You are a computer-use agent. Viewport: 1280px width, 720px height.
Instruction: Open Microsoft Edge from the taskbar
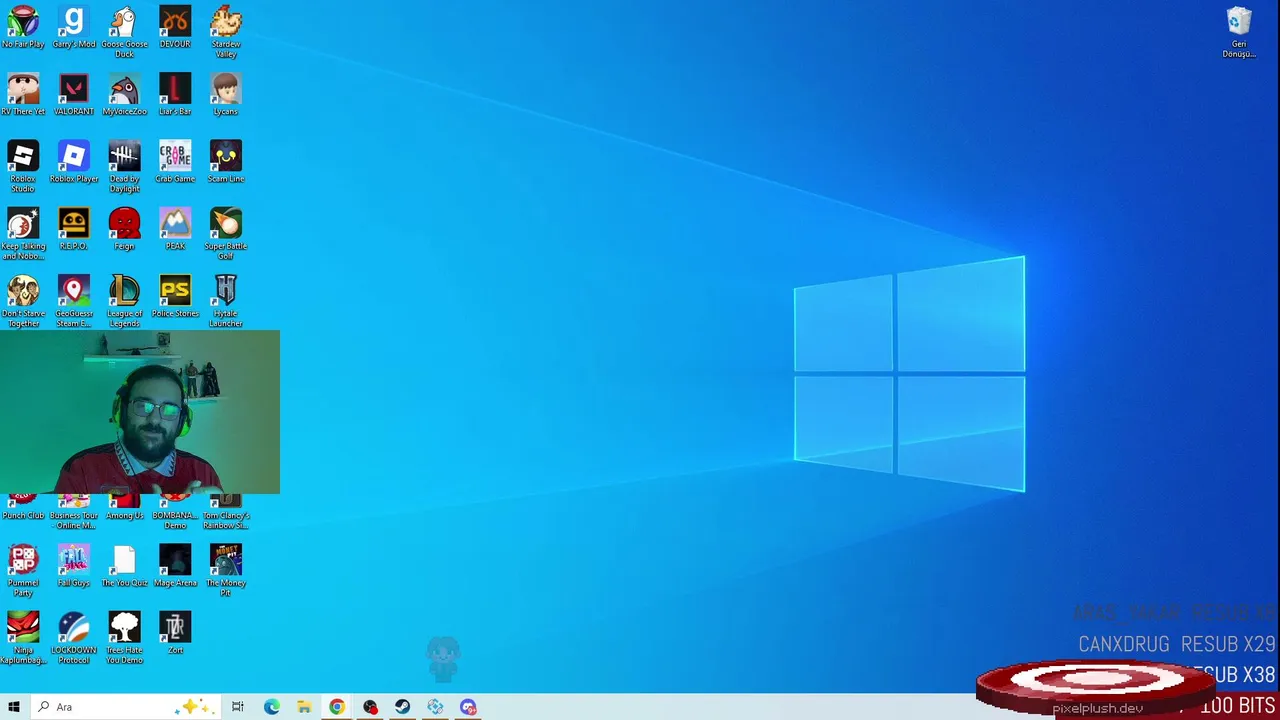(x=271, y=707)
